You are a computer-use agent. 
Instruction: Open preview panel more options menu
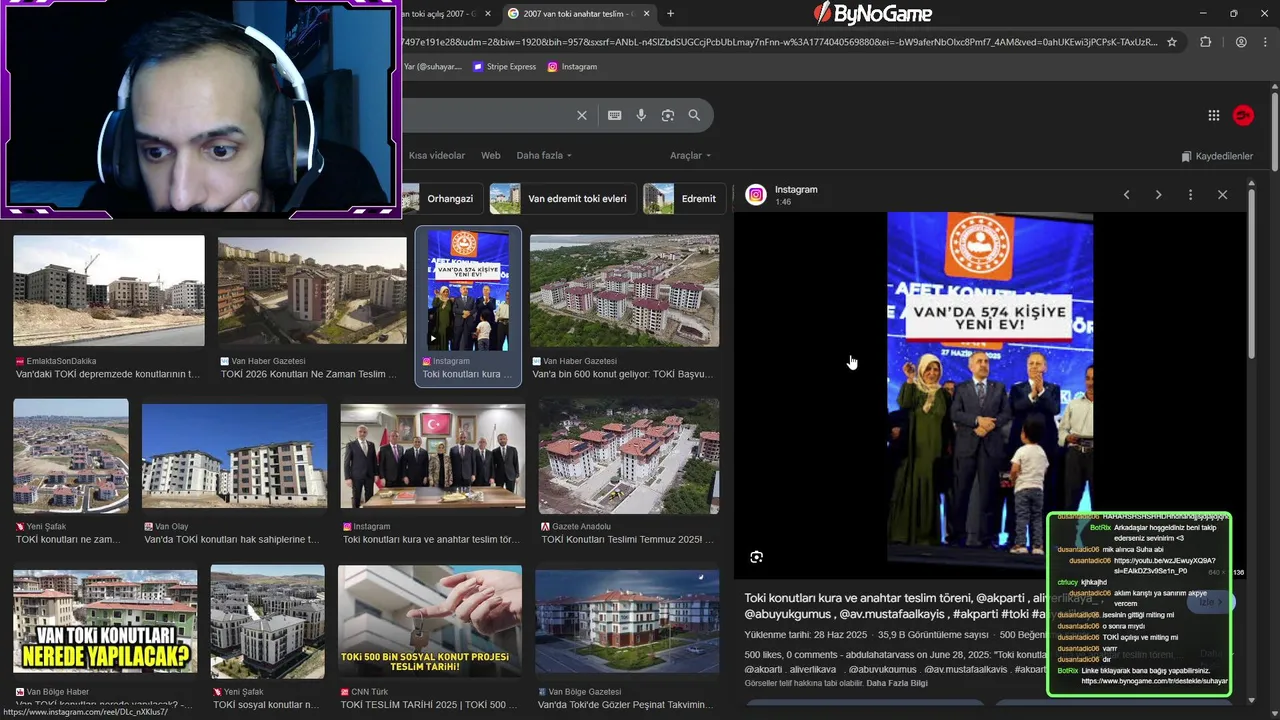coord(1190,195)
